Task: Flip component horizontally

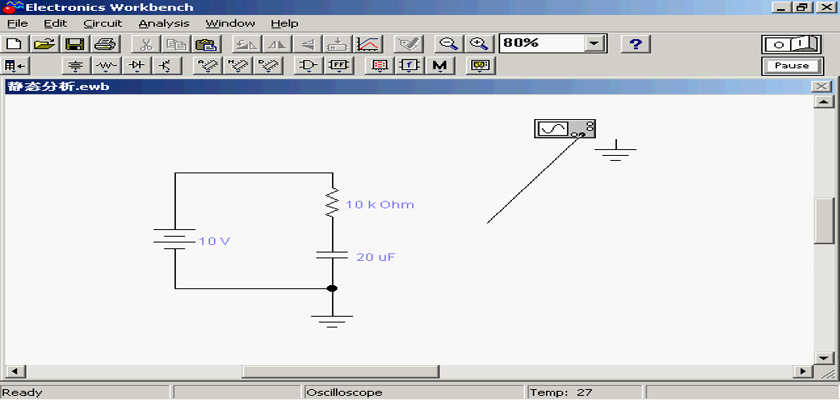Action: click(x=276, y=43)
